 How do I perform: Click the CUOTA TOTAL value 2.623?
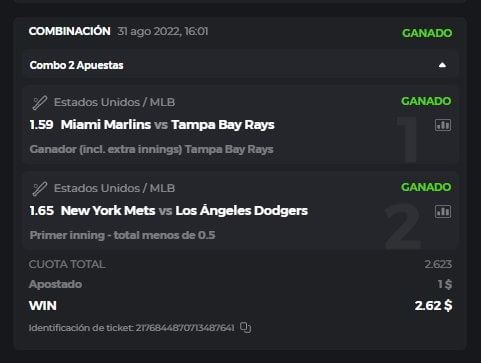coord(438,264)
